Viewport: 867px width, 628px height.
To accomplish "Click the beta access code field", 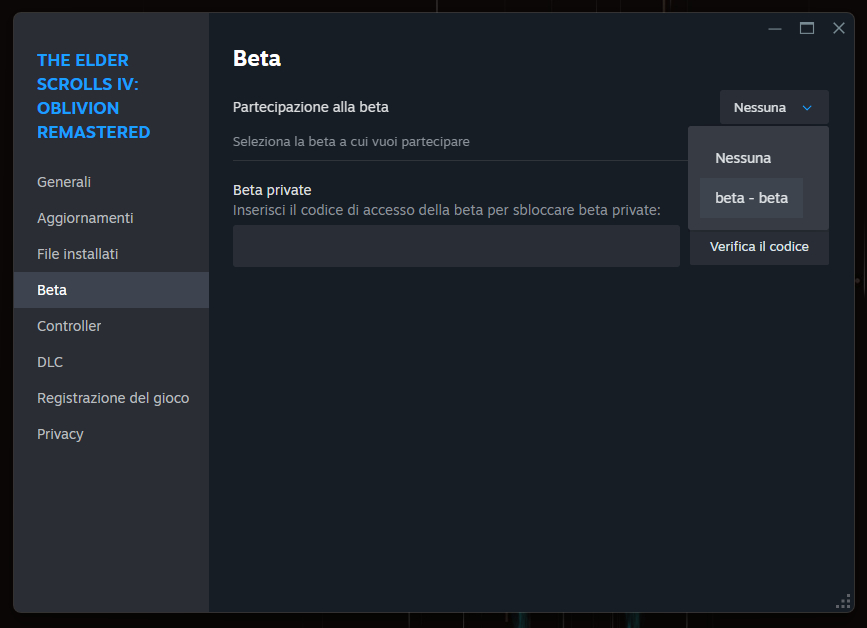I will tap(456, 246).
